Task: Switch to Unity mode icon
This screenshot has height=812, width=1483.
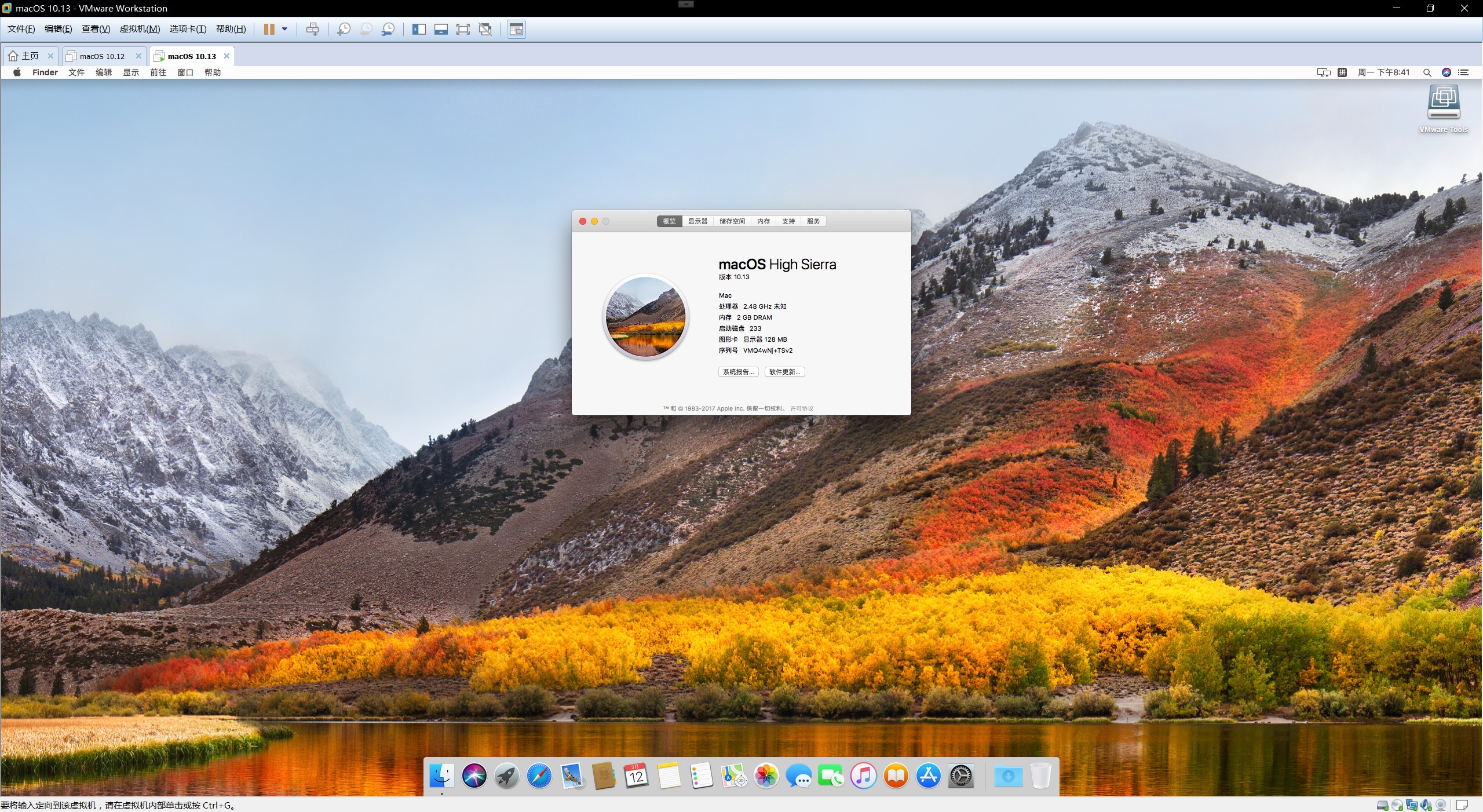Action: click(485, 29)
